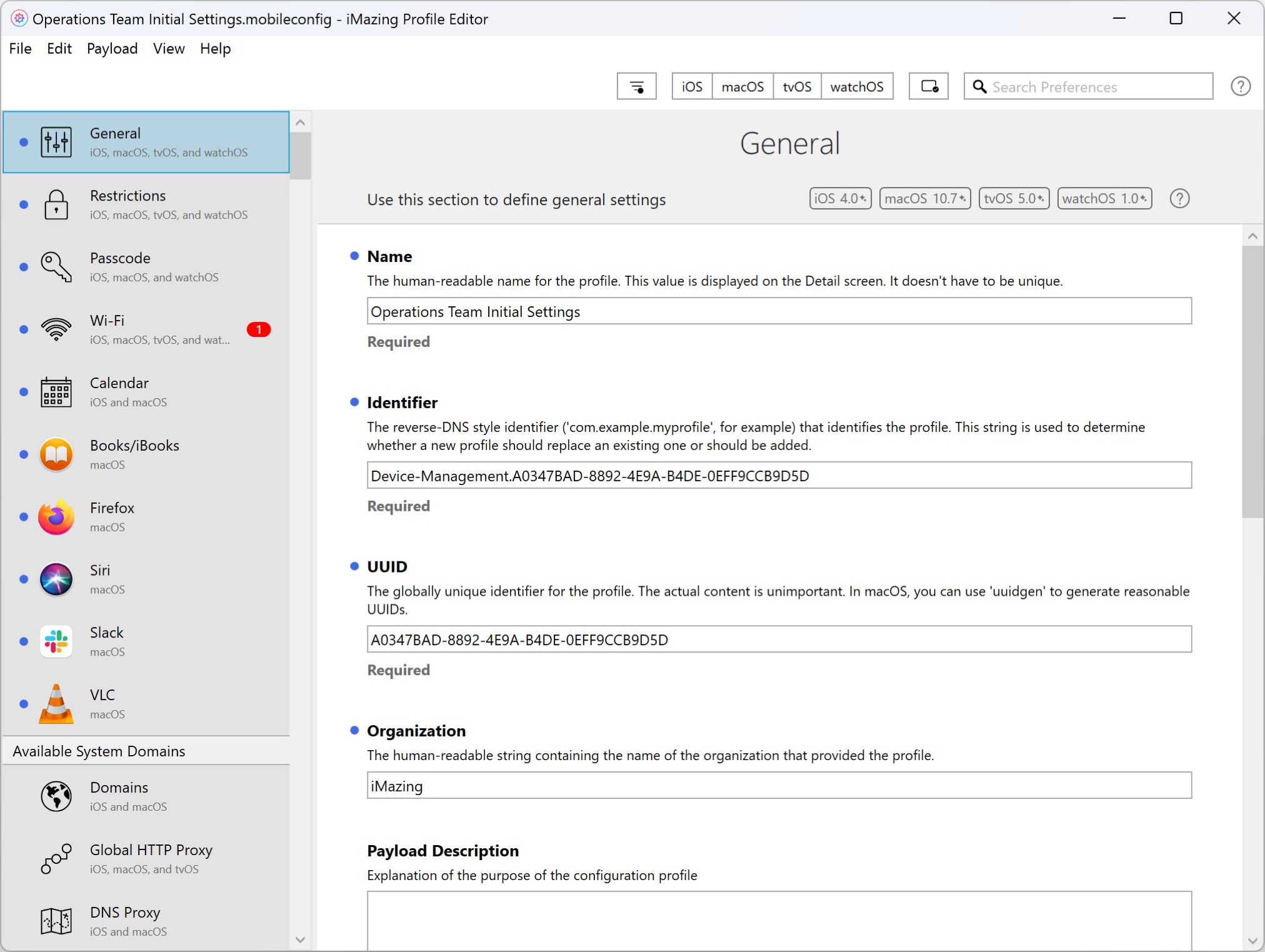The height and width of the screenshot is (952, 1265).
Task: Click the General section help button
Action: point(1179,199)
